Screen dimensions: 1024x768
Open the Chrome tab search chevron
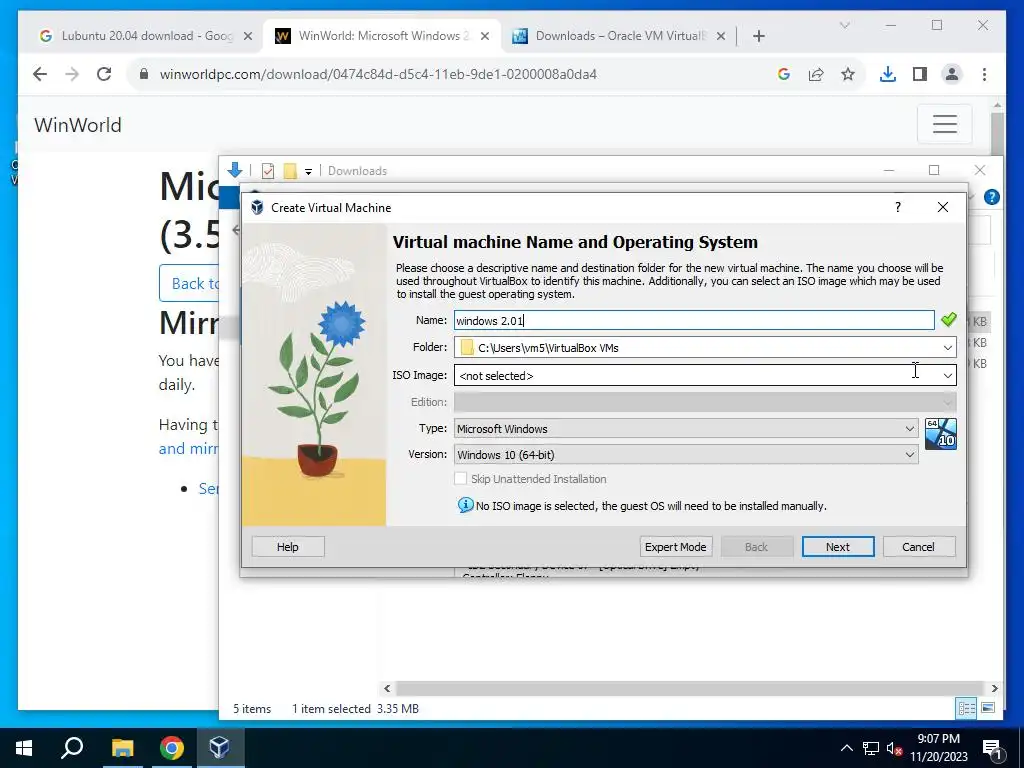(844, 25)
